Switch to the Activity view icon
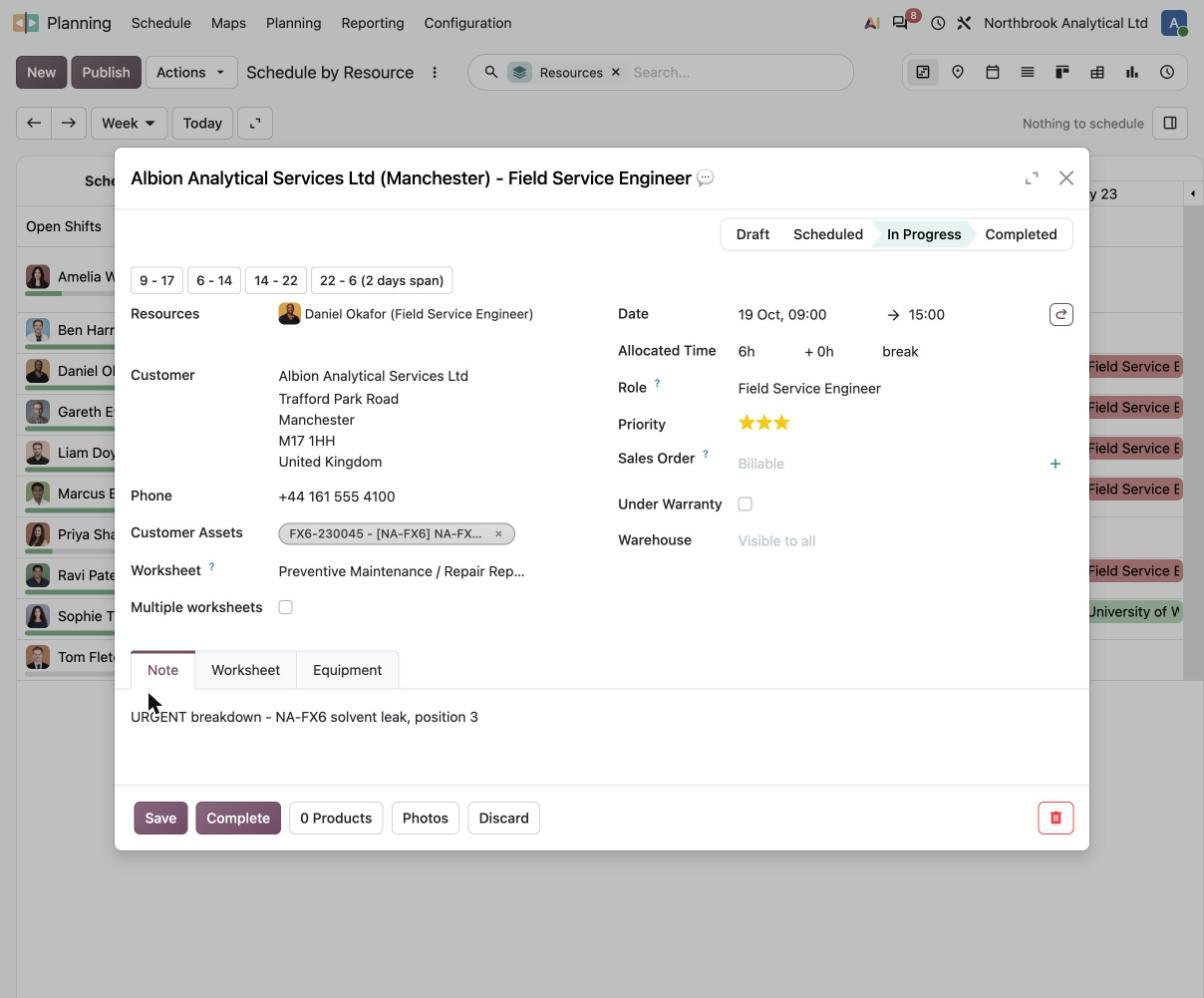The width and height of the screenshot is (1204, 998). click(x=1167, y=72)
